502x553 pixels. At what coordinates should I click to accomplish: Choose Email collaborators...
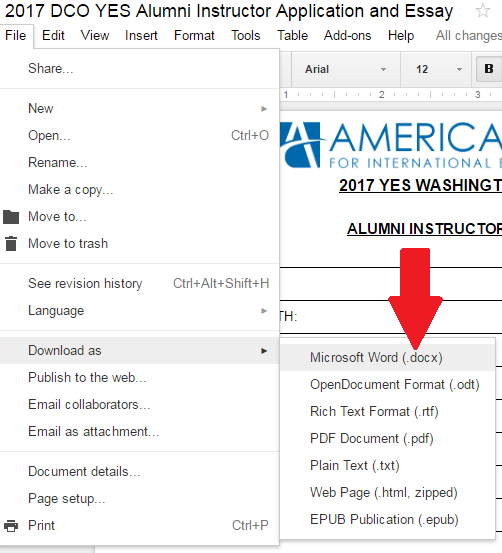click(x=140, y=405)
